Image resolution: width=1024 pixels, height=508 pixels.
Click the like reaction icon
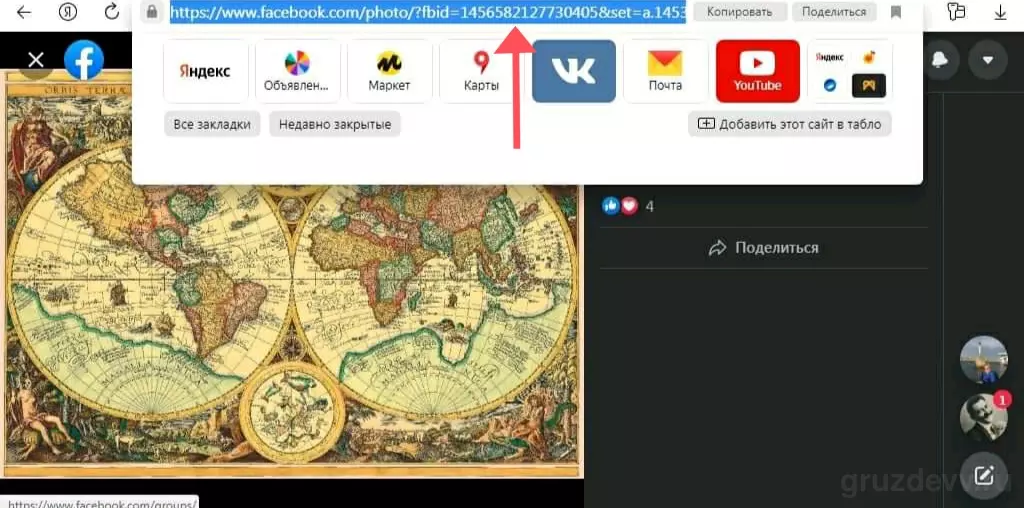pos(611,206)
